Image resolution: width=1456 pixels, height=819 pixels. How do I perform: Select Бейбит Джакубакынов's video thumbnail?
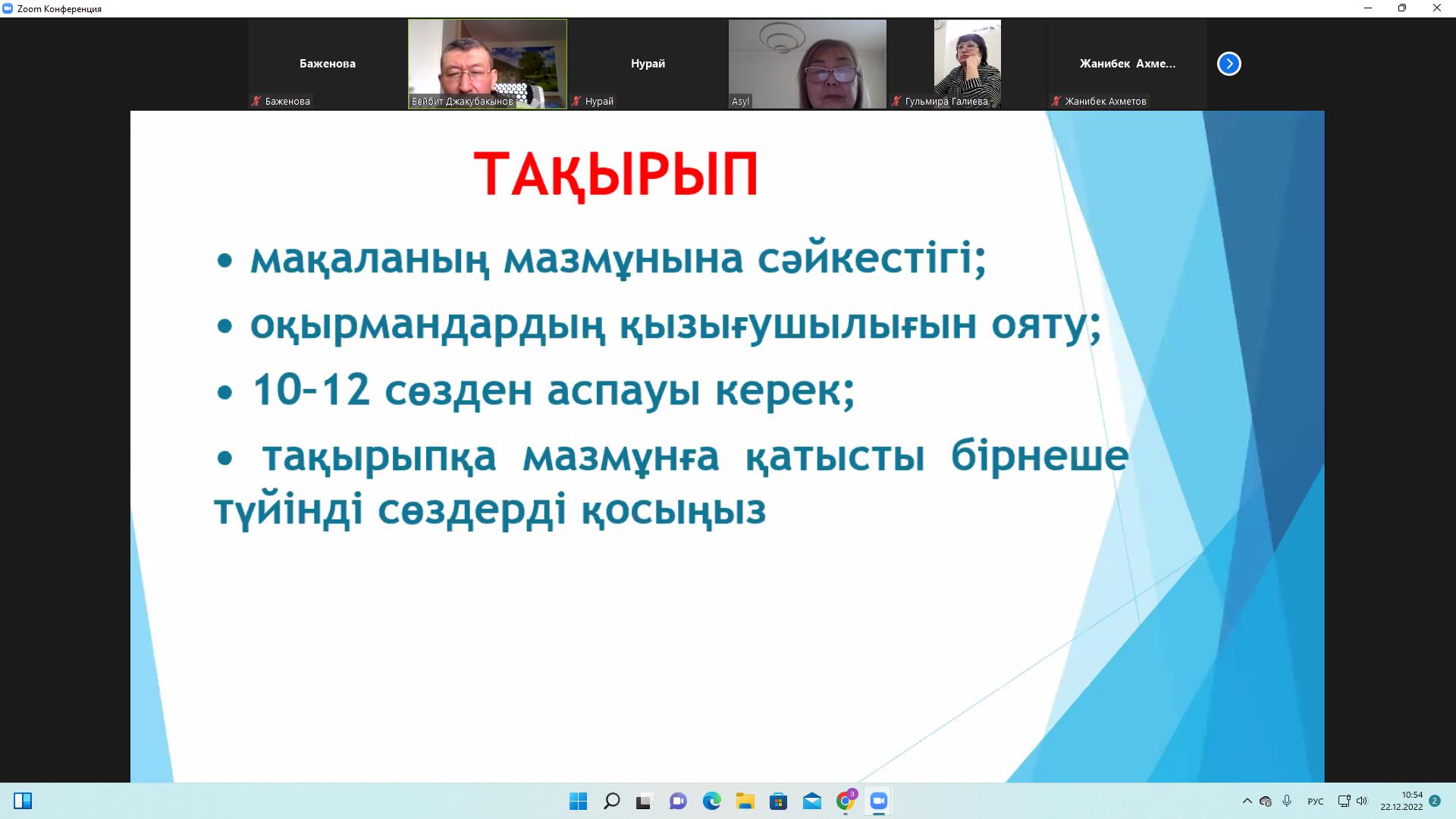[487, 64]
